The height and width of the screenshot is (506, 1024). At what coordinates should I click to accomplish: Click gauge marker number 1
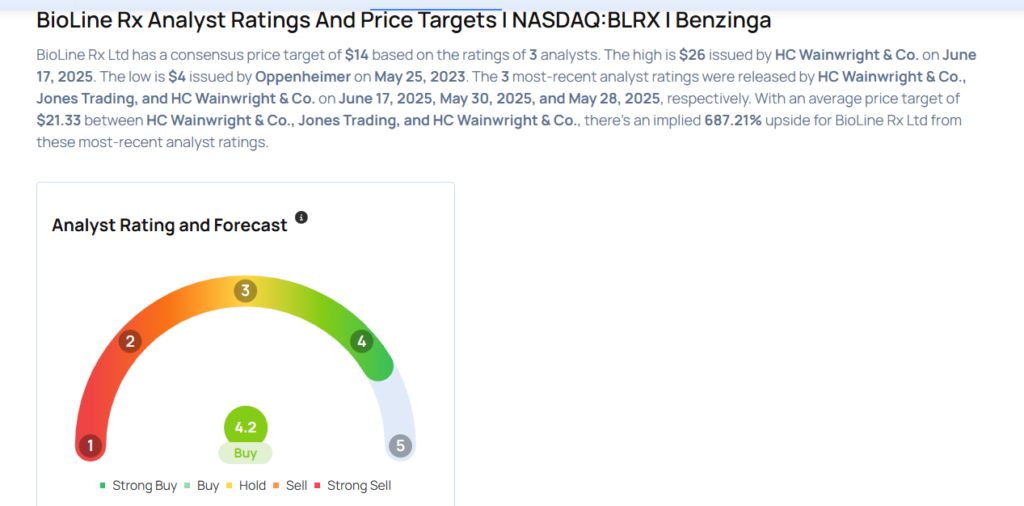tap(91, 445)
